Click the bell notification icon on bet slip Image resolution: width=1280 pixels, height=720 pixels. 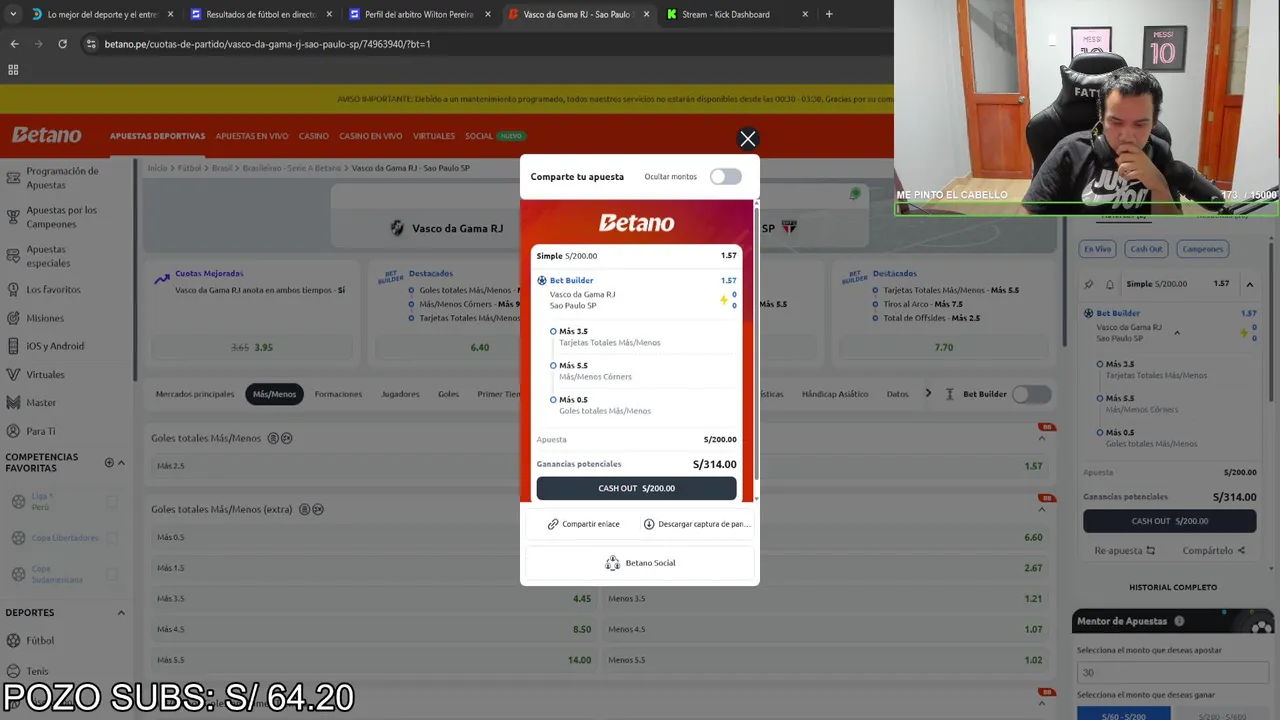pos(1109,284)
